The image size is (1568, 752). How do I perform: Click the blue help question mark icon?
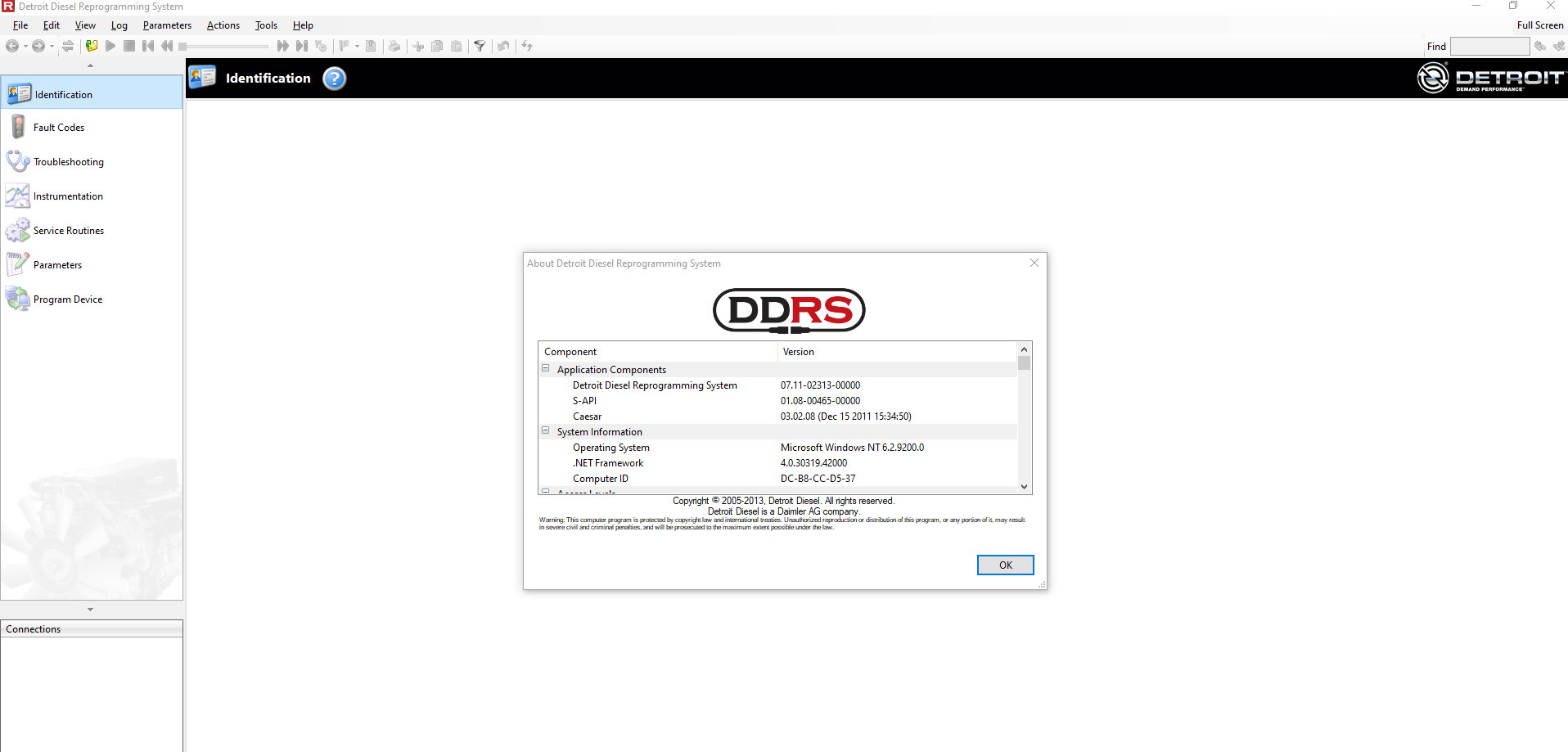334,79
